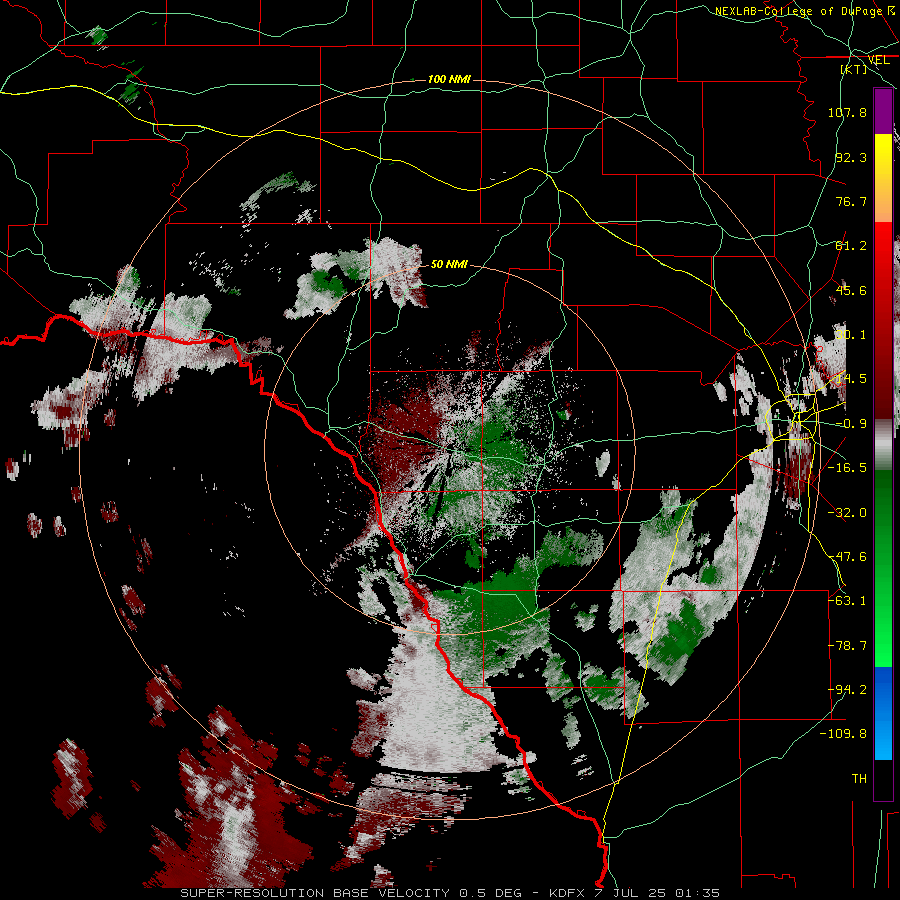Click the 14.5 velocity scale value
900x900 pixels.
851,379
